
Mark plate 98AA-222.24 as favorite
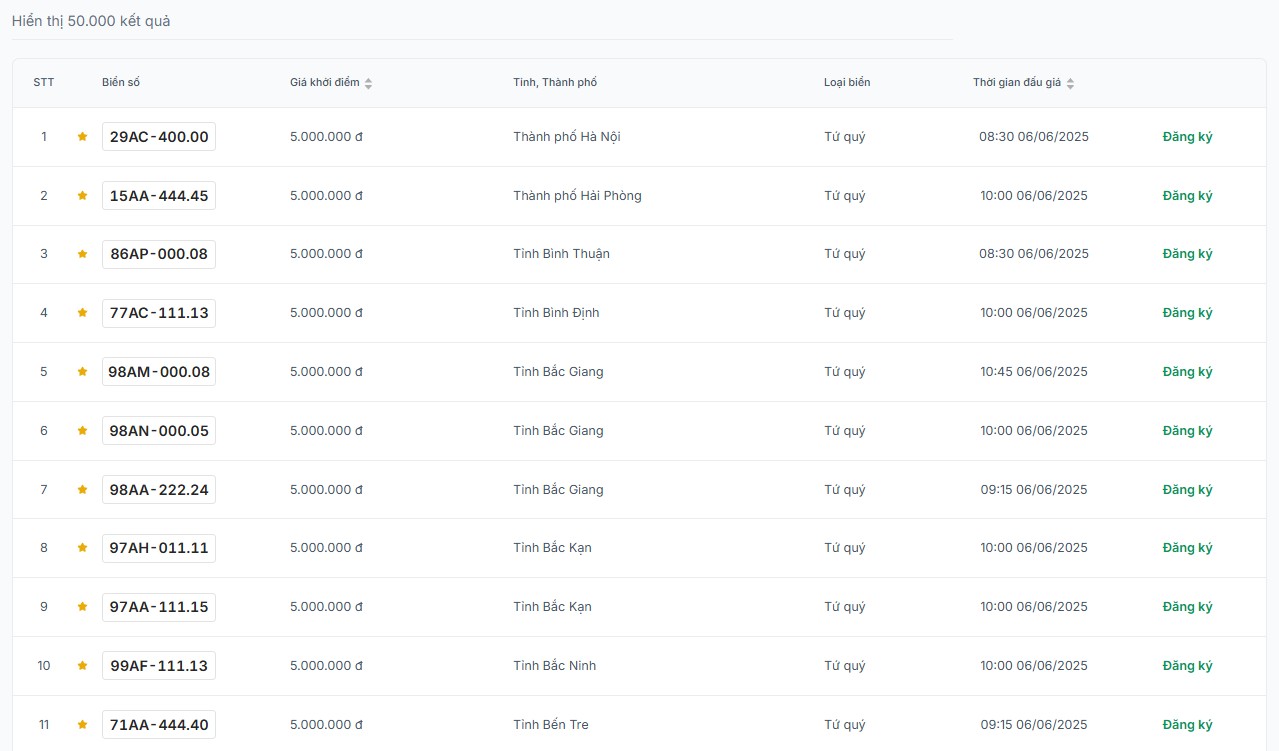pyautogui.click(x=82, y=490)
